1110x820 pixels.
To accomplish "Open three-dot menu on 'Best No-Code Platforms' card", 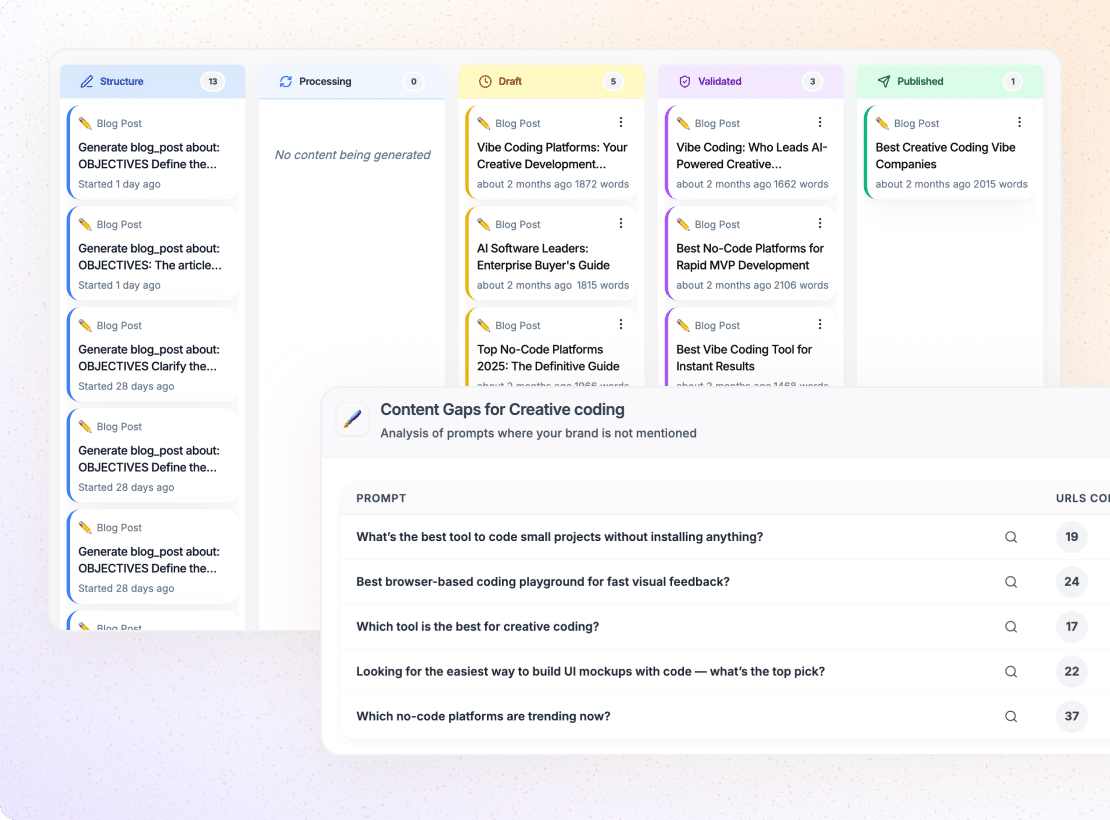I will point(820,224).
